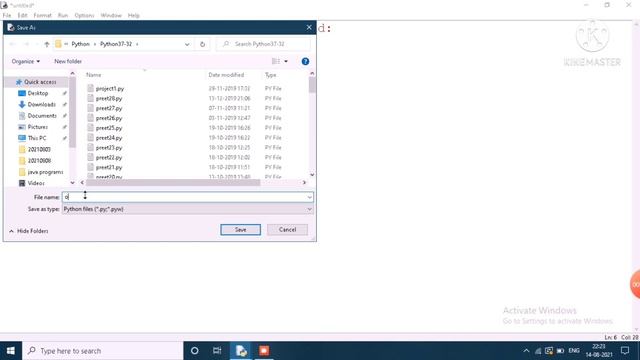Go up one folder level arrow
Image resolution: width=640 pixels, height=360 pixels.
click(47, 44)
